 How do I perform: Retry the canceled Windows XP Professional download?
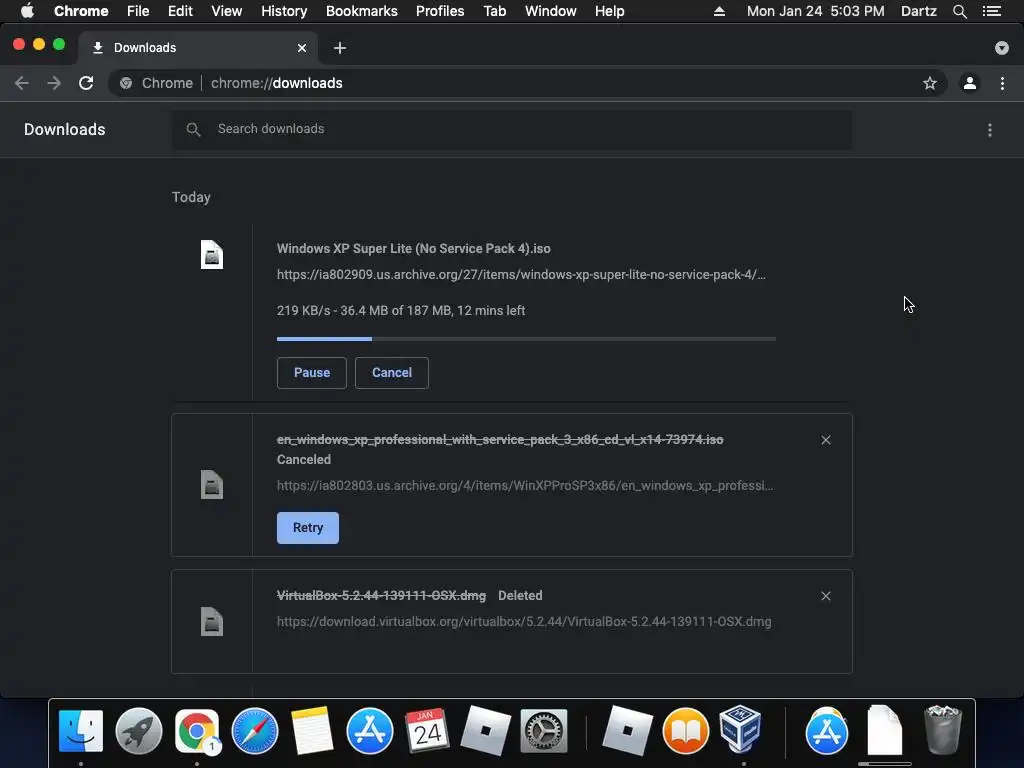(308, 528)
